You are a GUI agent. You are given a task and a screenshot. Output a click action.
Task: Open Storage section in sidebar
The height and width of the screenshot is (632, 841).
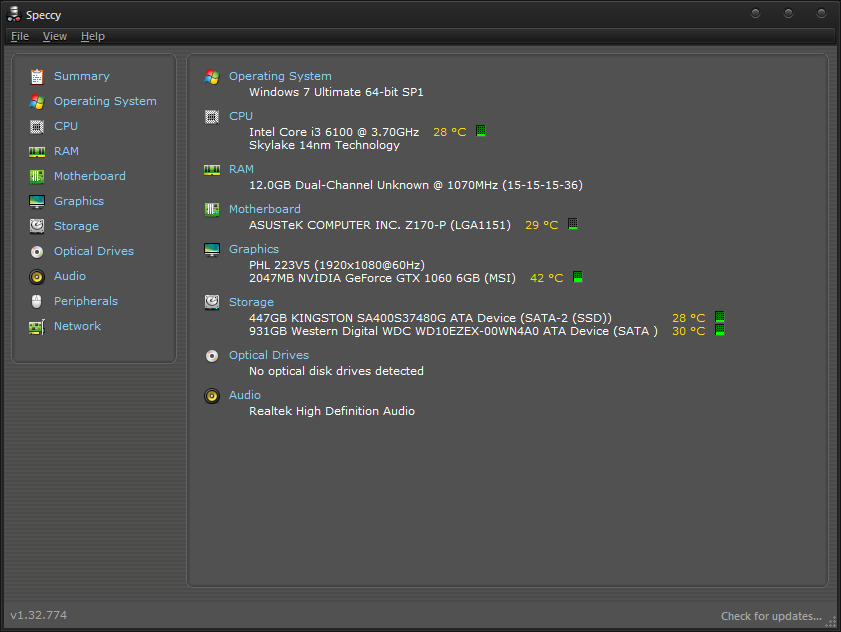pos(76,226)
